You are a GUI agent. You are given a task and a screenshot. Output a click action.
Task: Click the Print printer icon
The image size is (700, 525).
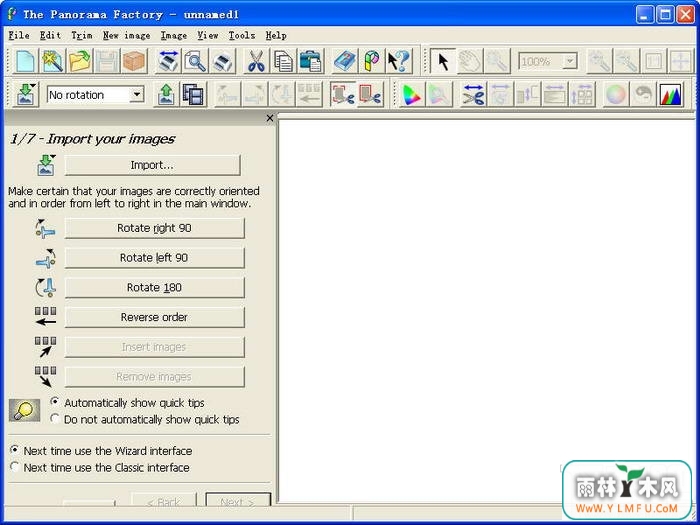click(222, 61)
